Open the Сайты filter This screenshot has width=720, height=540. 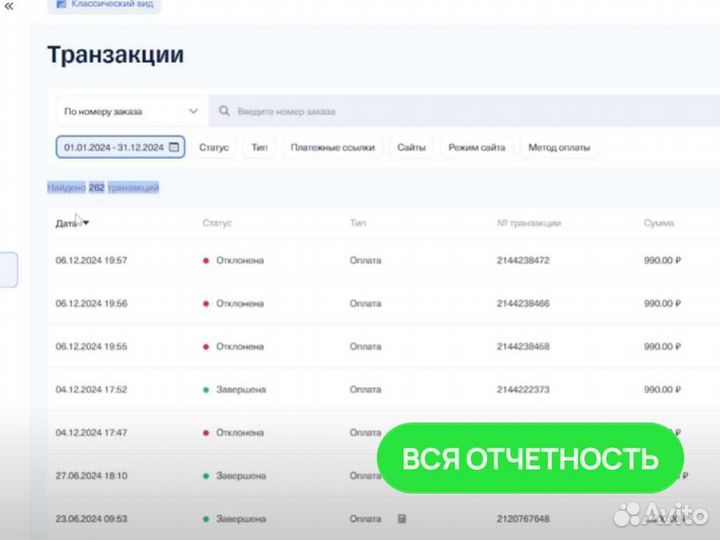point(411,147)
